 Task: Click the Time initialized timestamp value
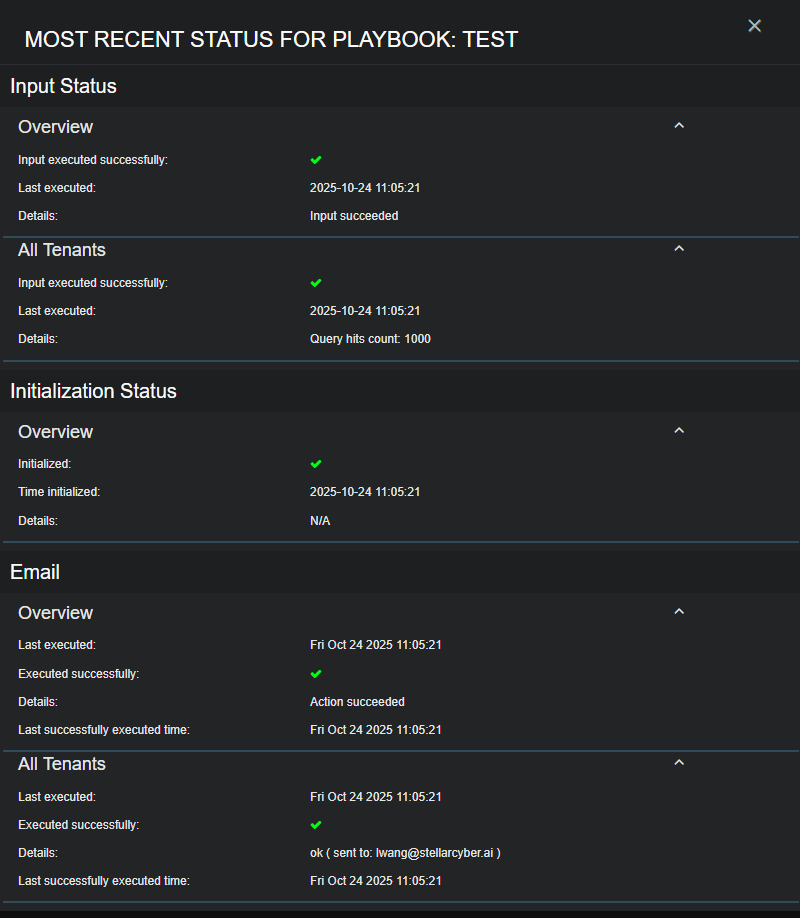click(x=365, y=492)
